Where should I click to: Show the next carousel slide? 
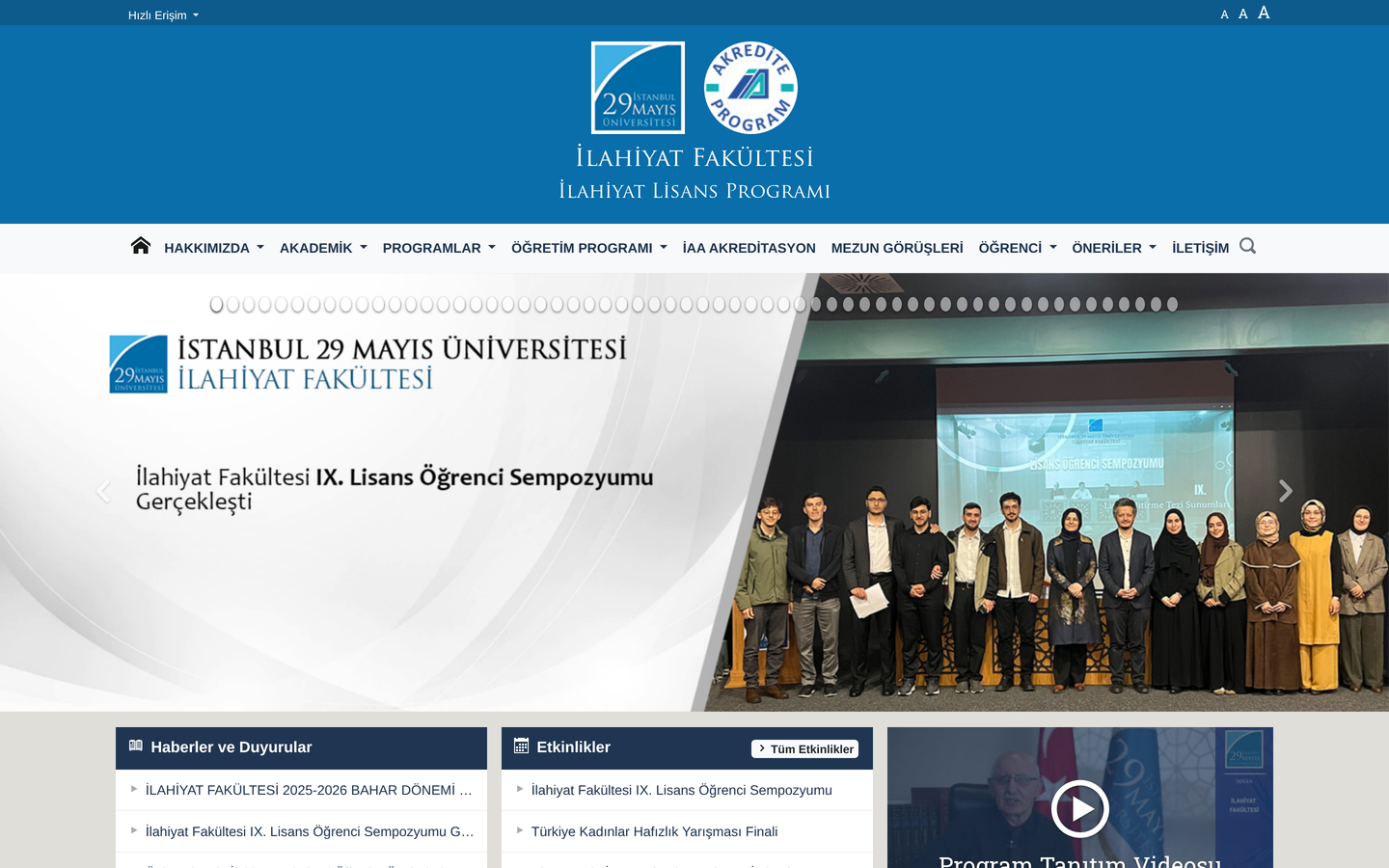point(1285,491)
